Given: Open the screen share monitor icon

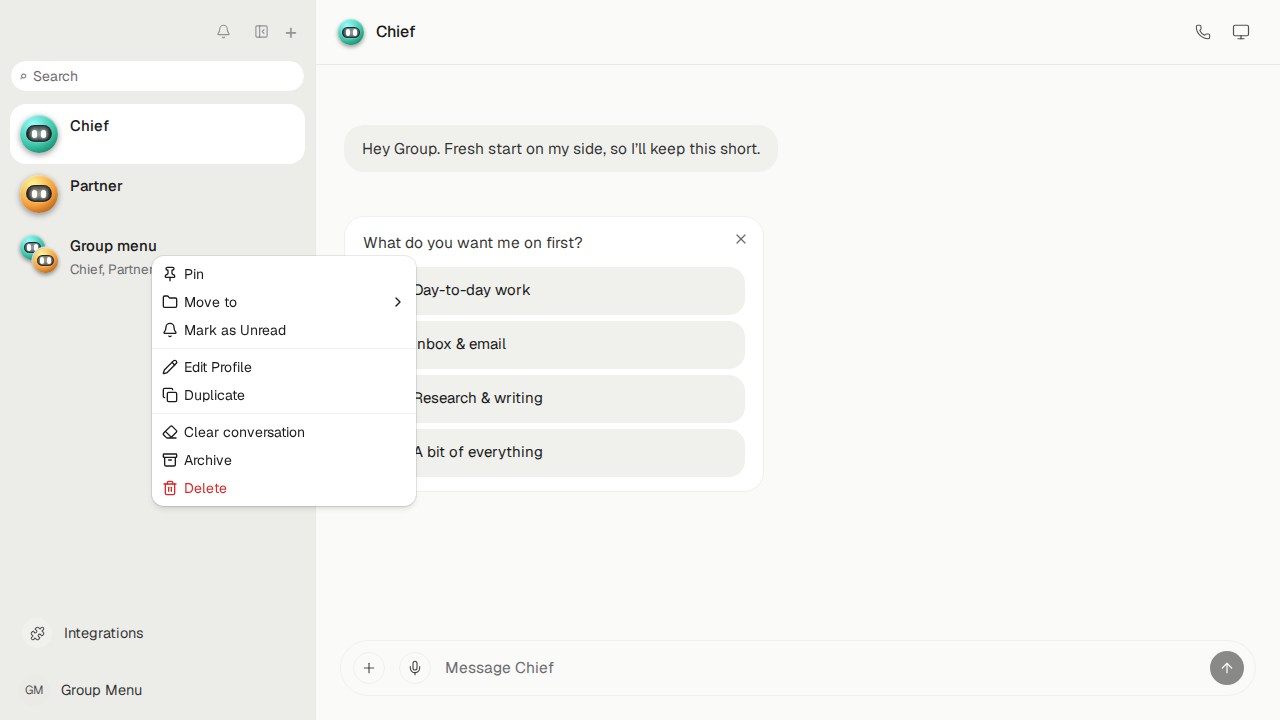Looking at the screenshot, I should click(1241, 32).
